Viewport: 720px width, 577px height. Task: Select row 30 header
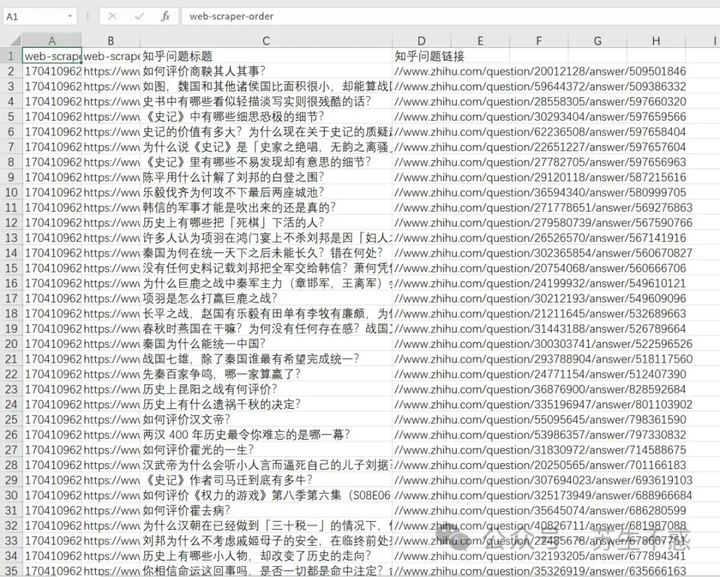[x=11, y=495]
